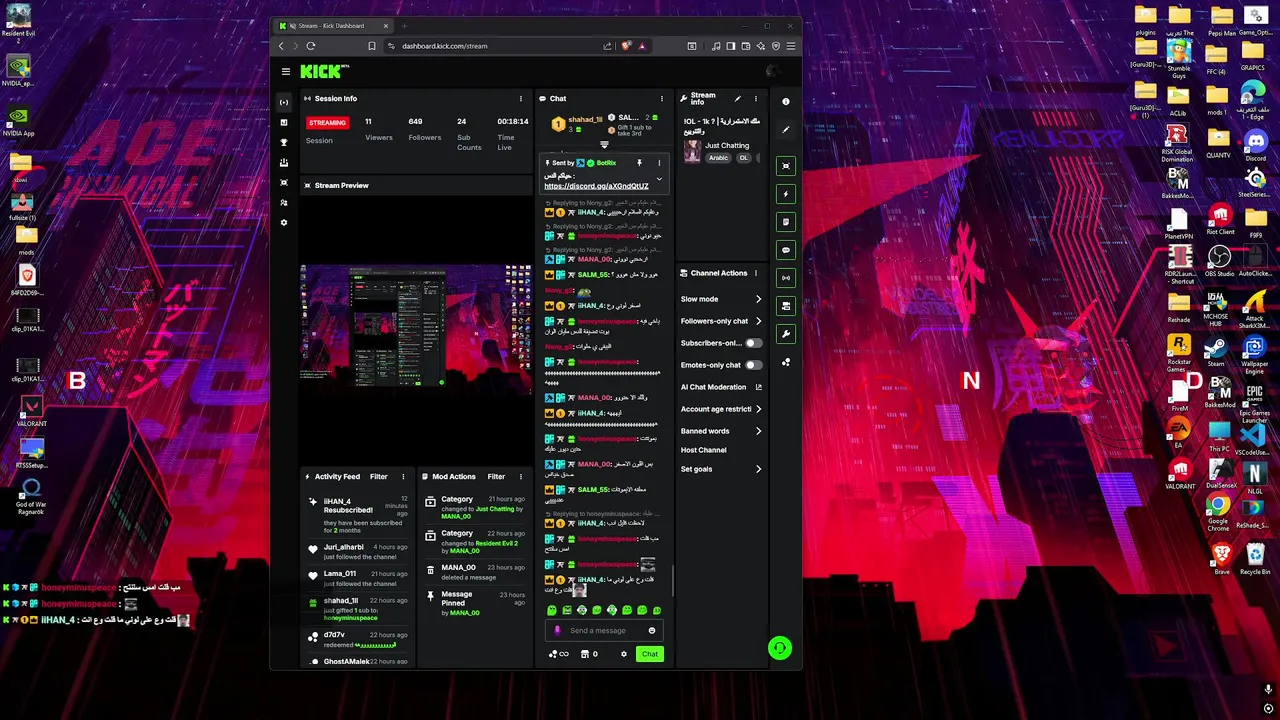
Task: Toggle Emotes-only chat switch
Action: point(753,365)
